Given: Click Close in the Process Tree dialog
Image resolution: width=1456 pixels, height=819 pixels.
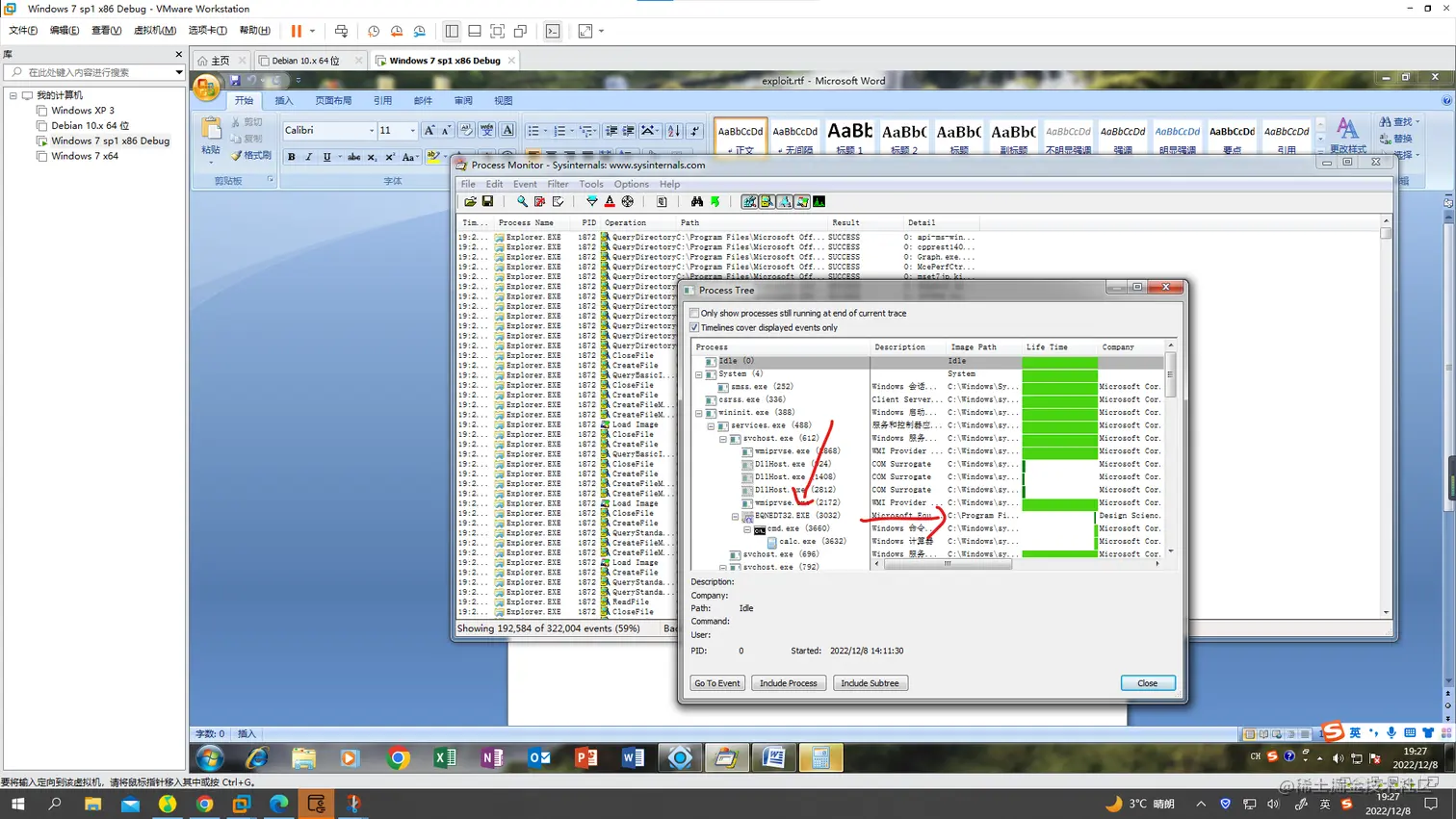Looking at the screenshot, I should (x=1148, y=683).
